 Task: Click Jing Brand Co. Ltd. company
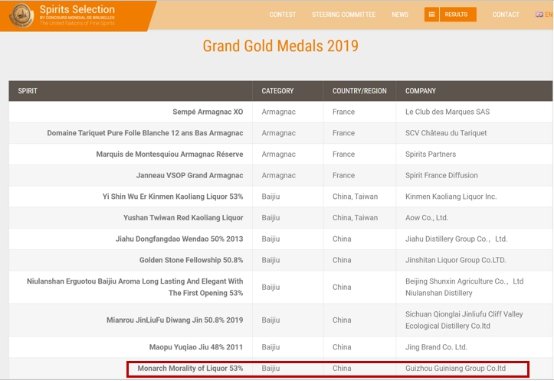[436, 347]
